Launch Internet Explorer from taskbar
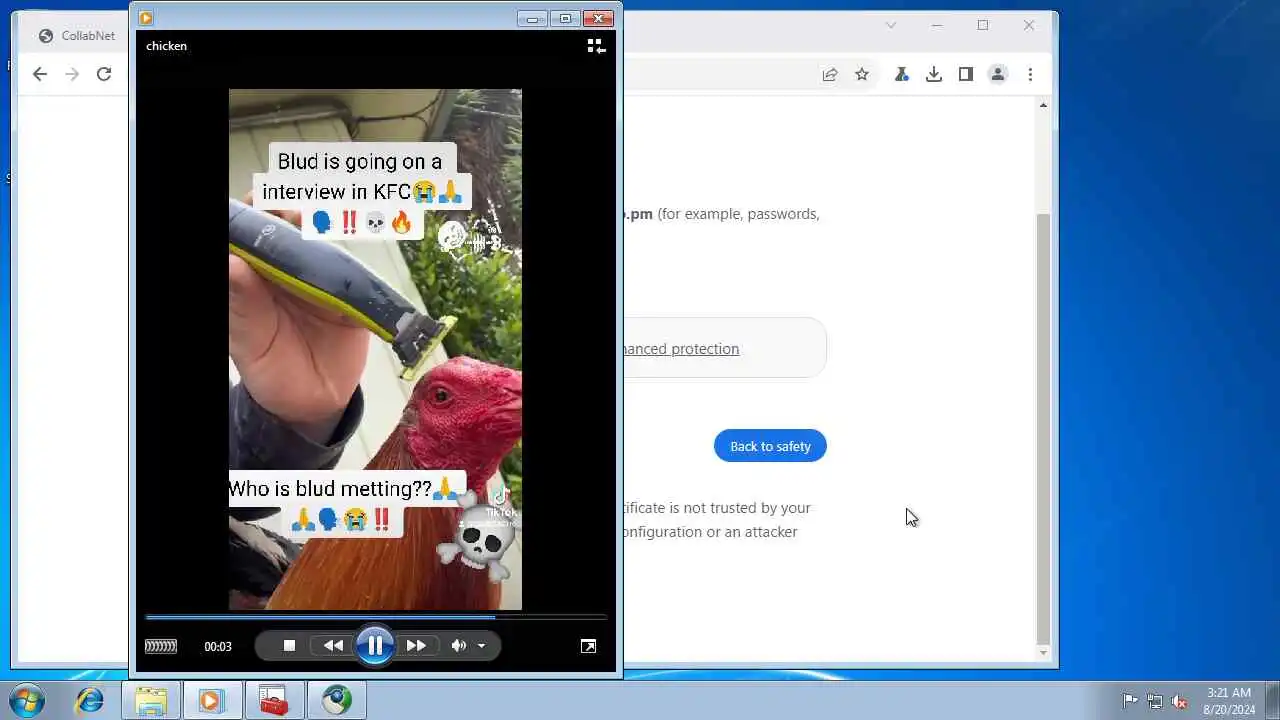This screenshot has width=1280, height=720. 90,701
